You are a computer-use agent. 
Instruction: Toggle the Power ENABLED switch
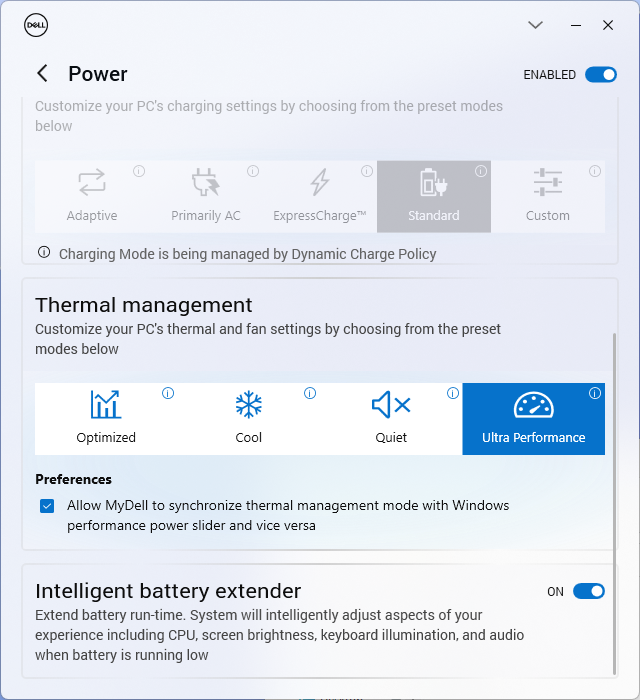pyautogui.click(x=600, y=75)
